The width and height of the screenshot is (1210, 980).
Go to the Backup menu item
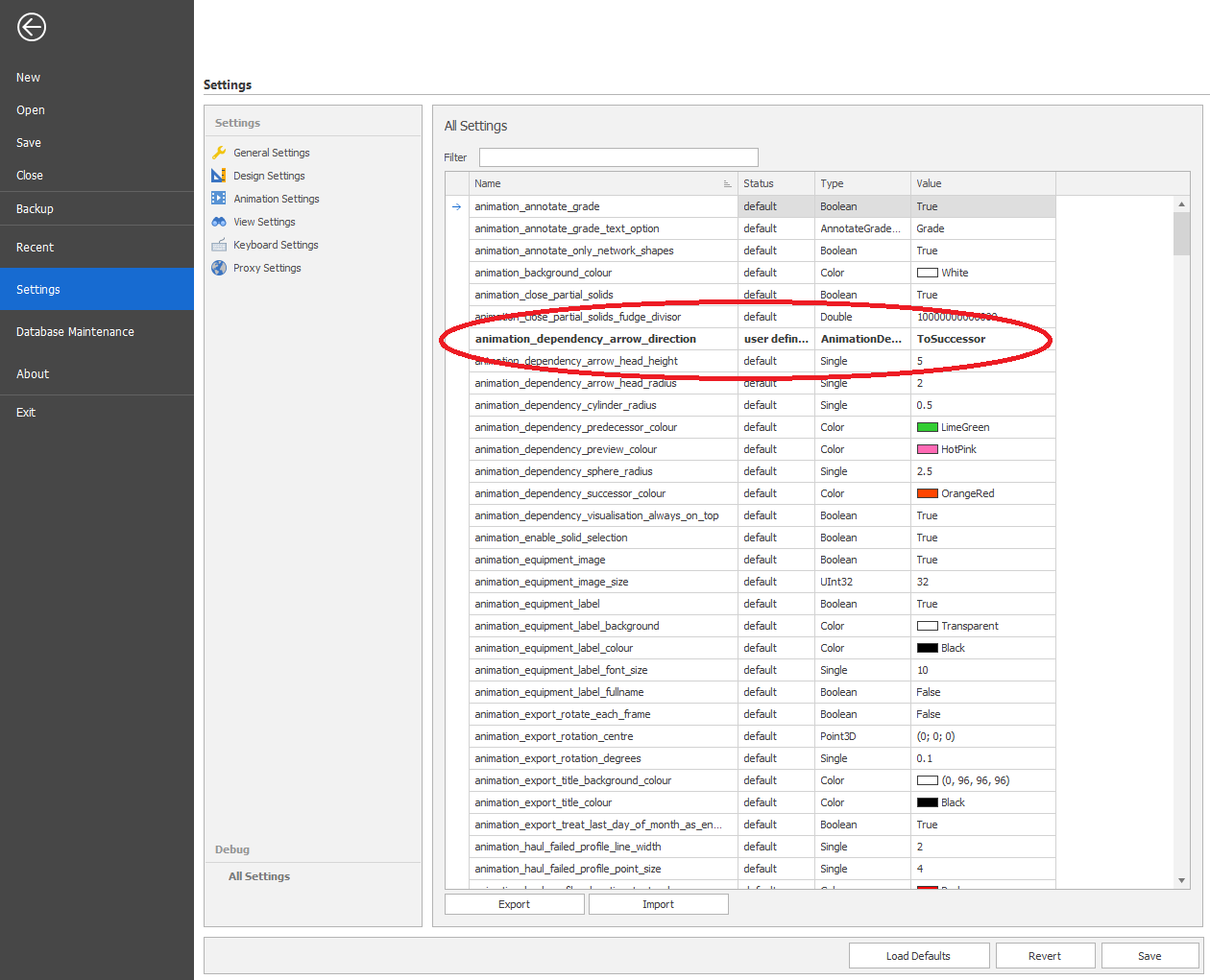coord(35,209)
